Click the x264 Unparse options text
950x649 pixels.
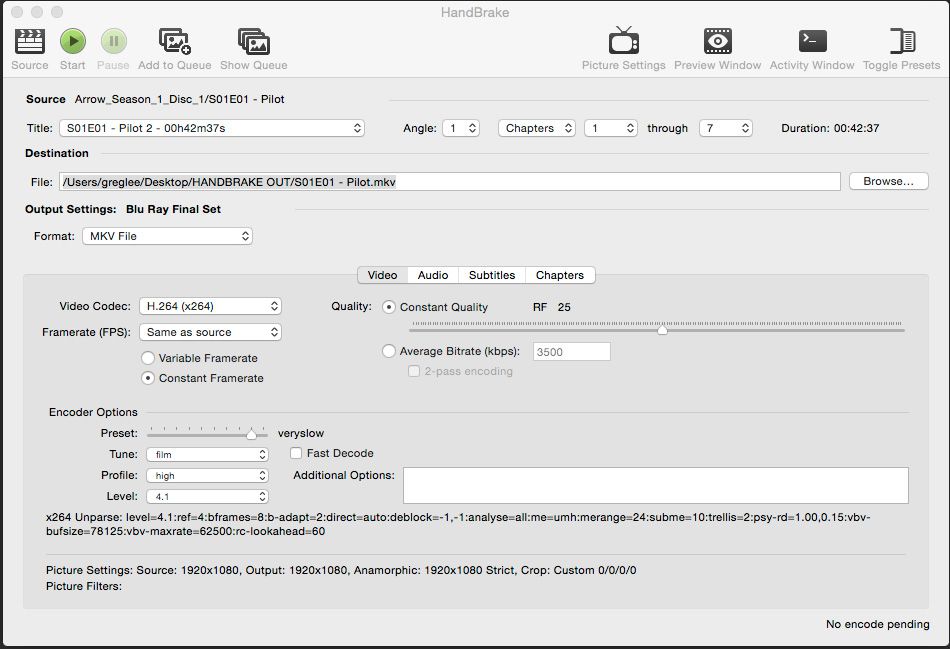(458, 524)
